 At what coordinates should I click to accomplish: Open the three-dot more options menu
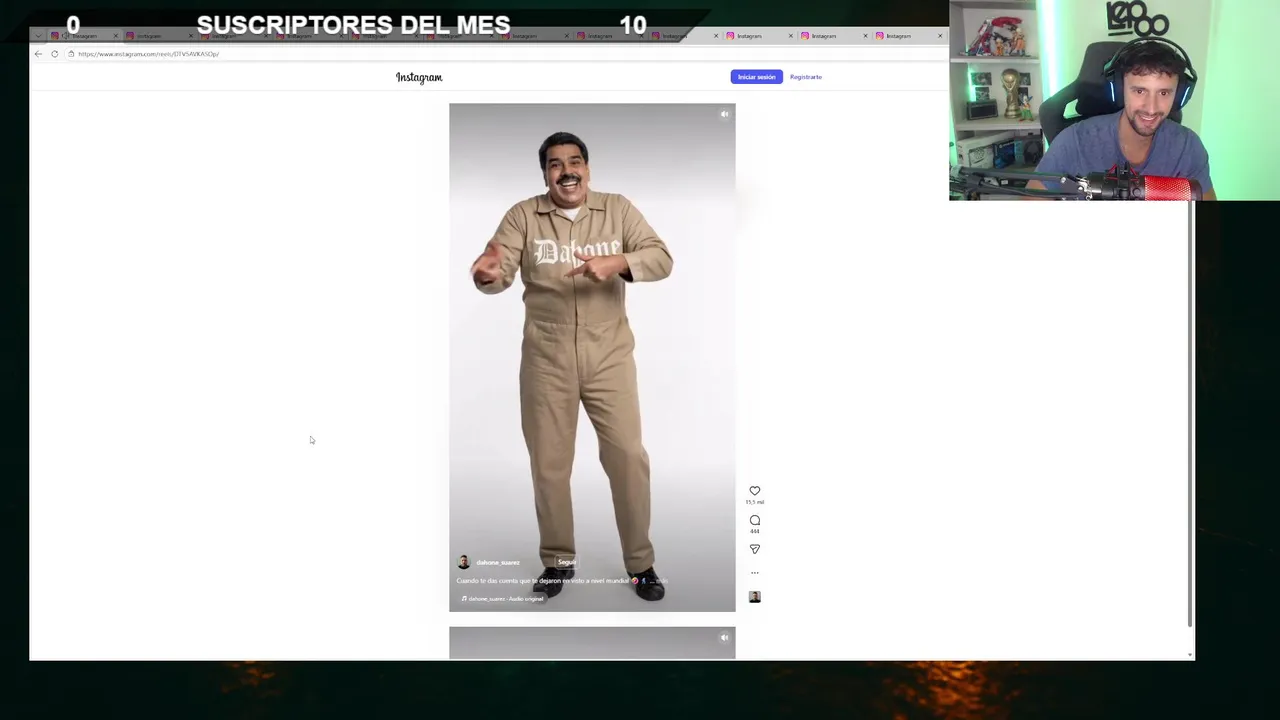[755, 573]
